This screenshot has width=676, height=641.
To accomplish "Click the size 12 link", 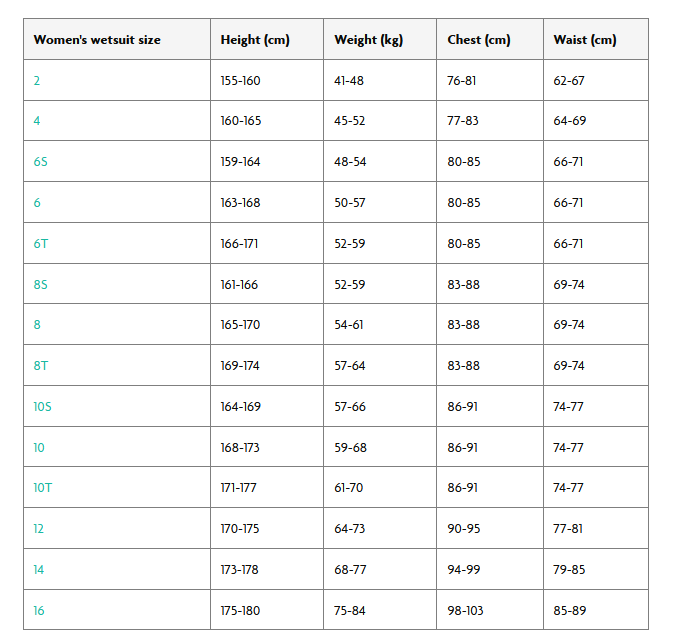I will pyautogui.click(x=39, y=529).
